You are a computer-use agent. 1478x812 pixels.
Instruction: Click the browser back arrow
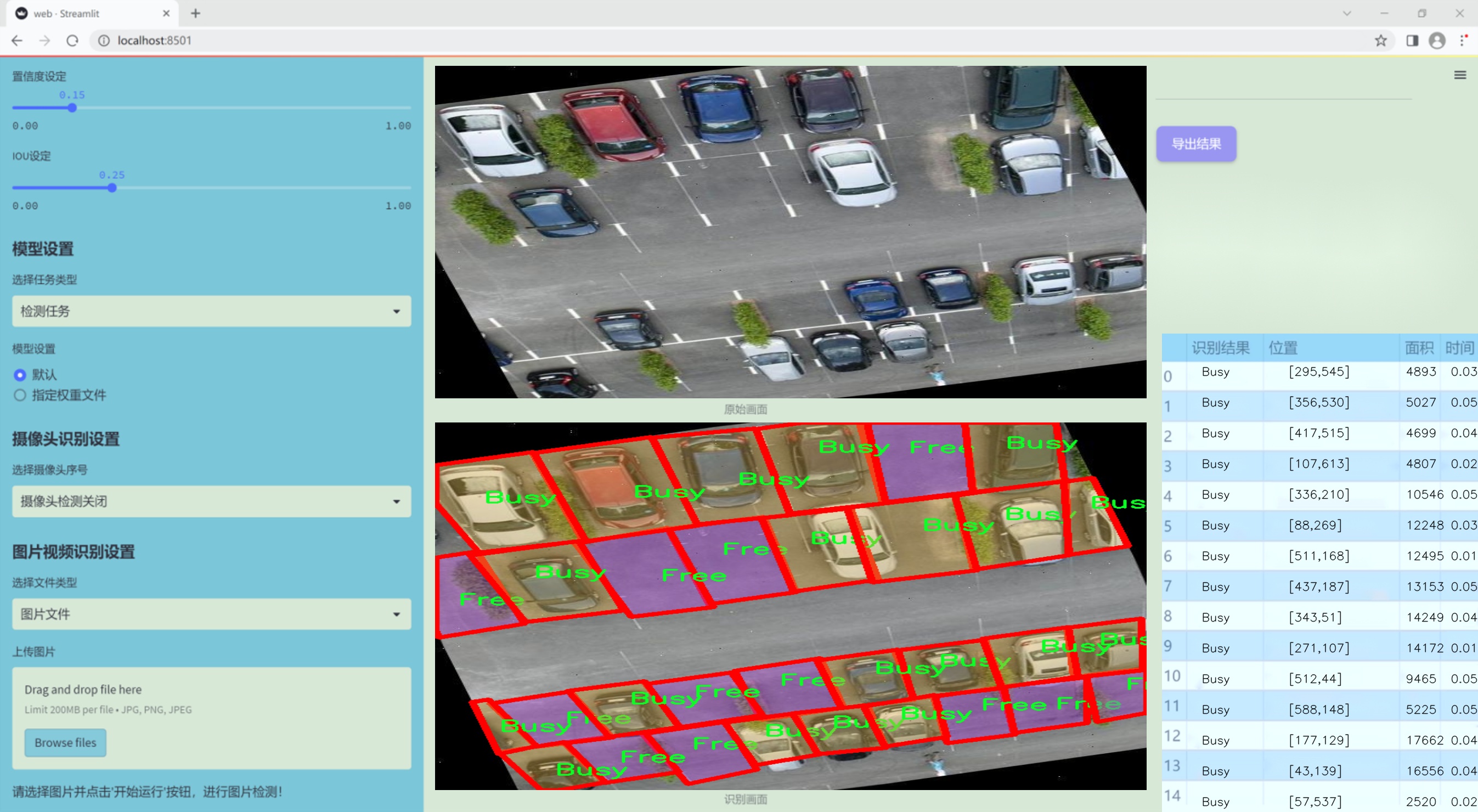pos(17,41)
